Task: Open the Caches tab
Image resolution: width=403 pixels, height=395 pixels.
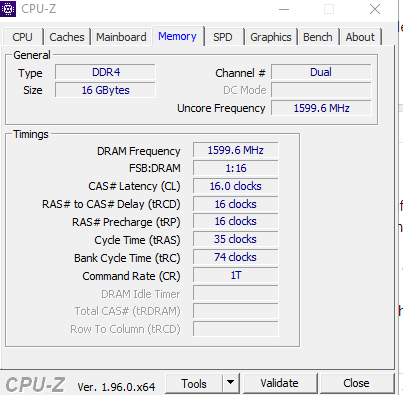Action: pyautogui.click(x=67, y=37)
